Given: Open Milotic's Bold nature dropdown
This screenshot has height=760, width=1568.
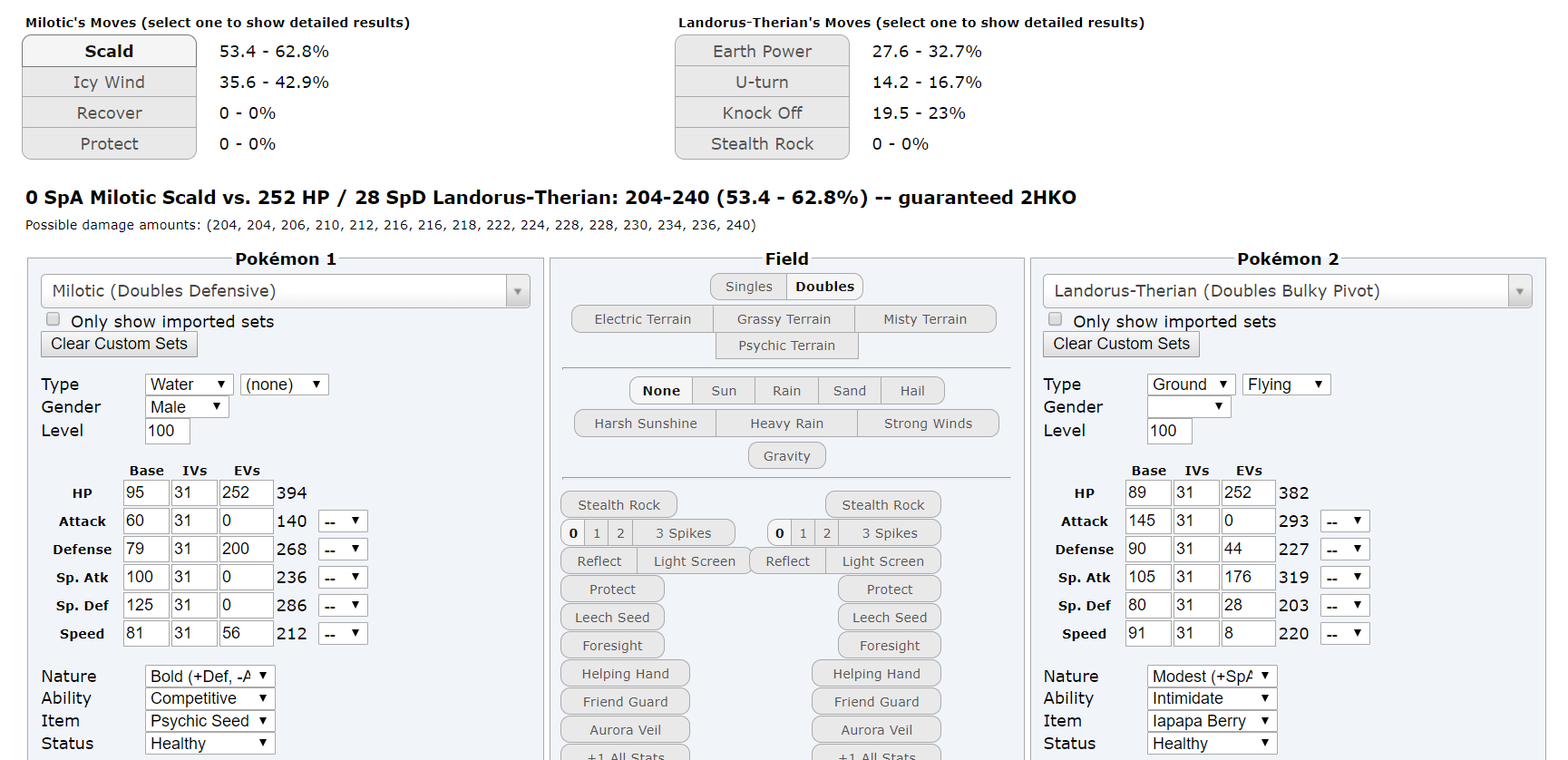Looking at the screenshot, I should coord(209,677).
